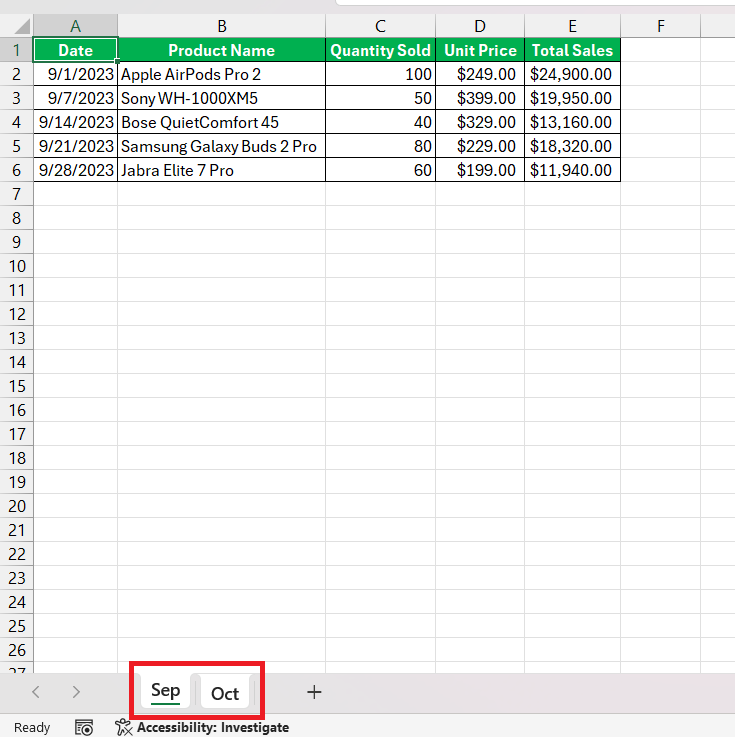
Task: Select the 9/28/2023 date cell
Action: coord(75,170)
